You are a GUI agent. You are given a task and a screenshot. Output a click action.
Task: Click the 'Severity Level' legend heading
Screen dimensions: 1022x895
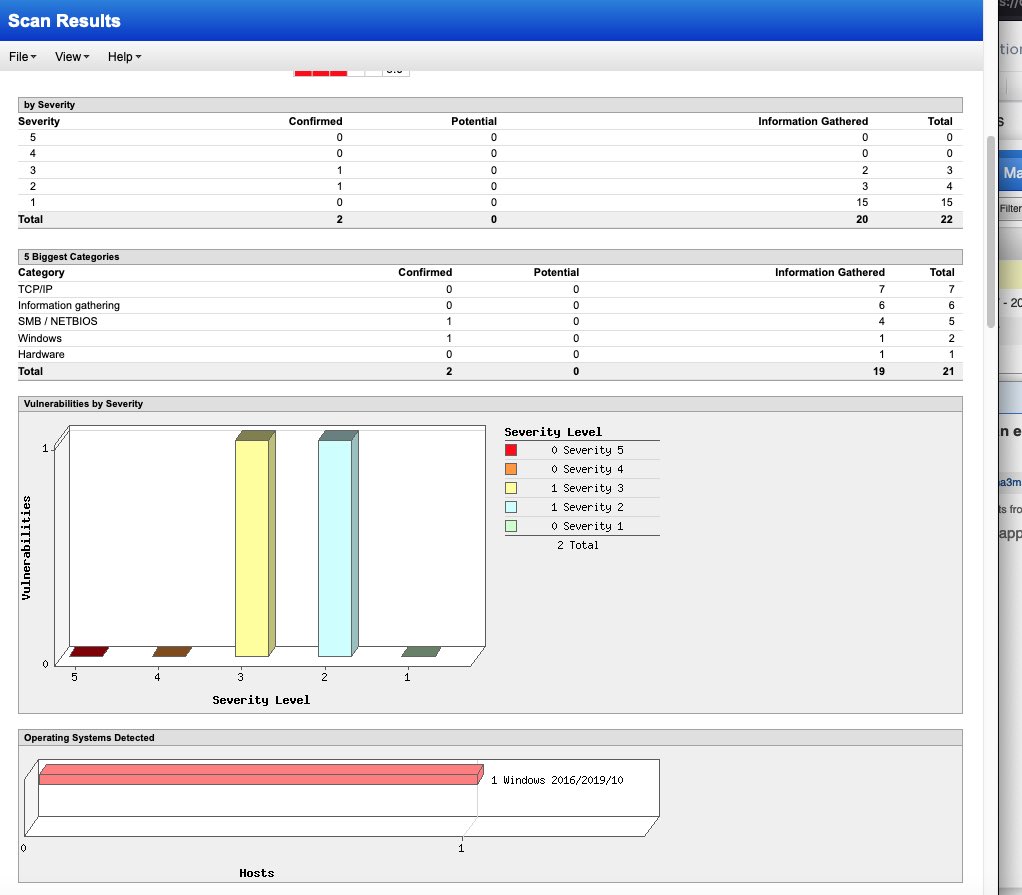click(x=553, y=432)
